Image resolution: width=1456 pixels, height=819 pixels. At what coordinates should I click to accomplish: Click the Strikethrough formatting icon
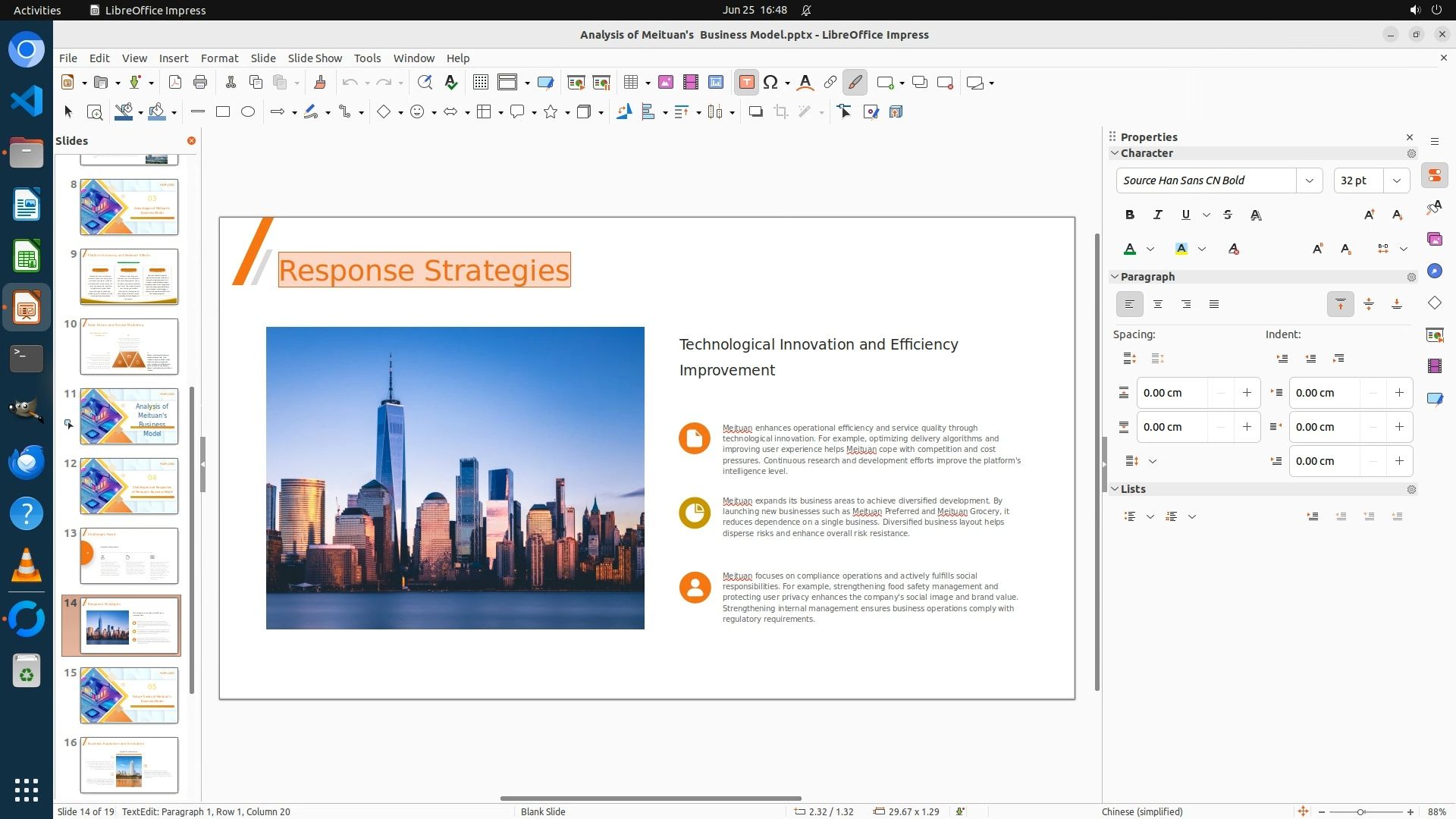1228,215
